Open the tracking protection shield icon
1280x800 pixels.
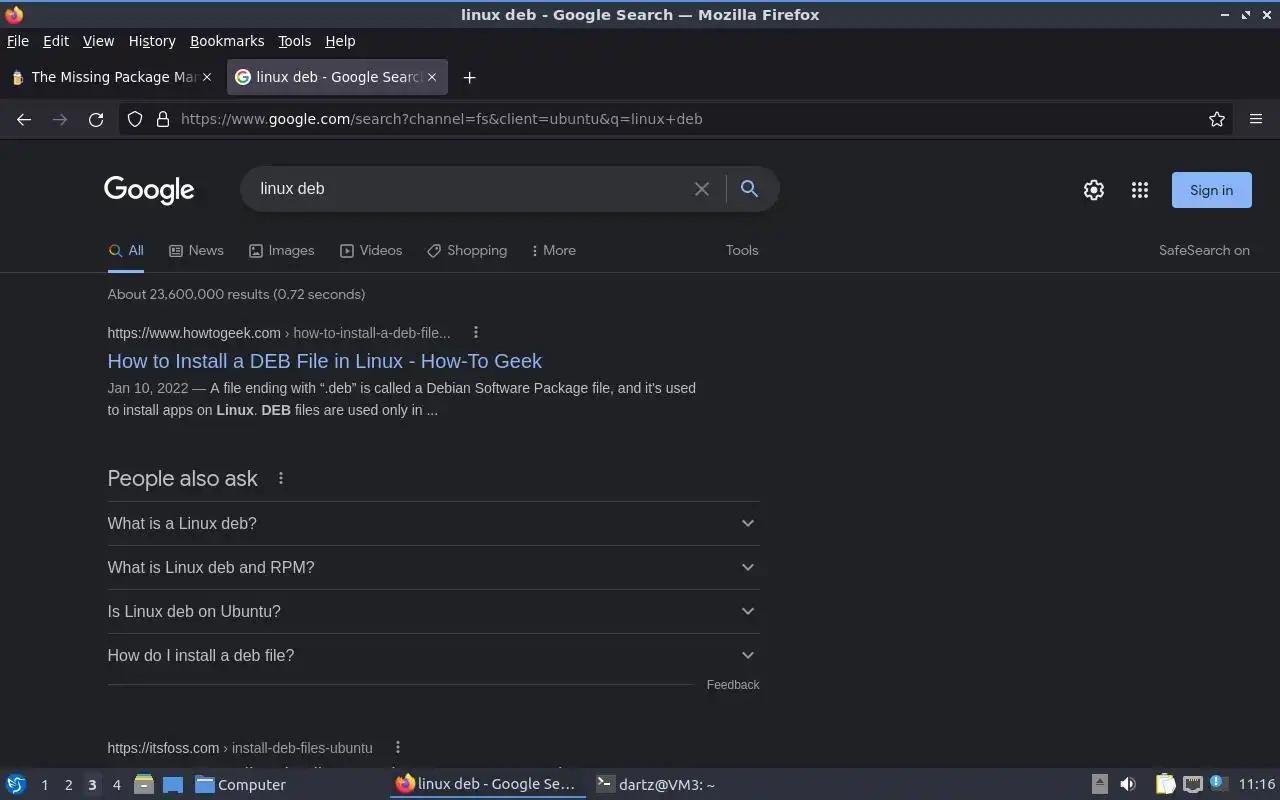(x=135, y=119)
